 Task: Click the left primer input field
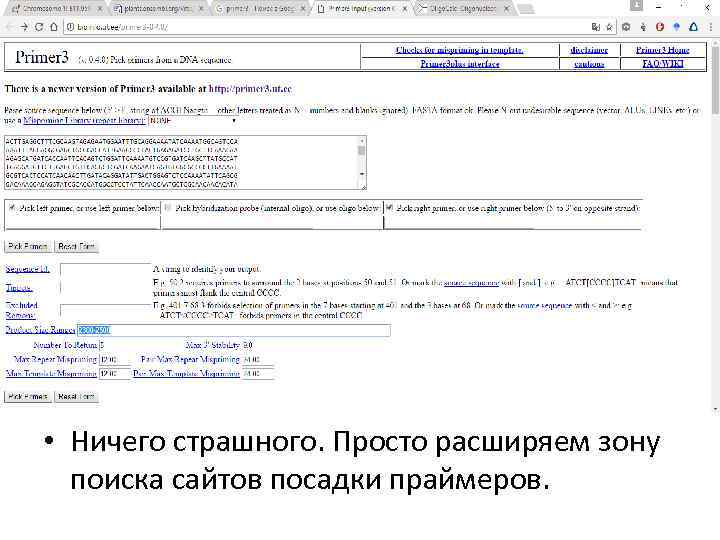(83, 223)
